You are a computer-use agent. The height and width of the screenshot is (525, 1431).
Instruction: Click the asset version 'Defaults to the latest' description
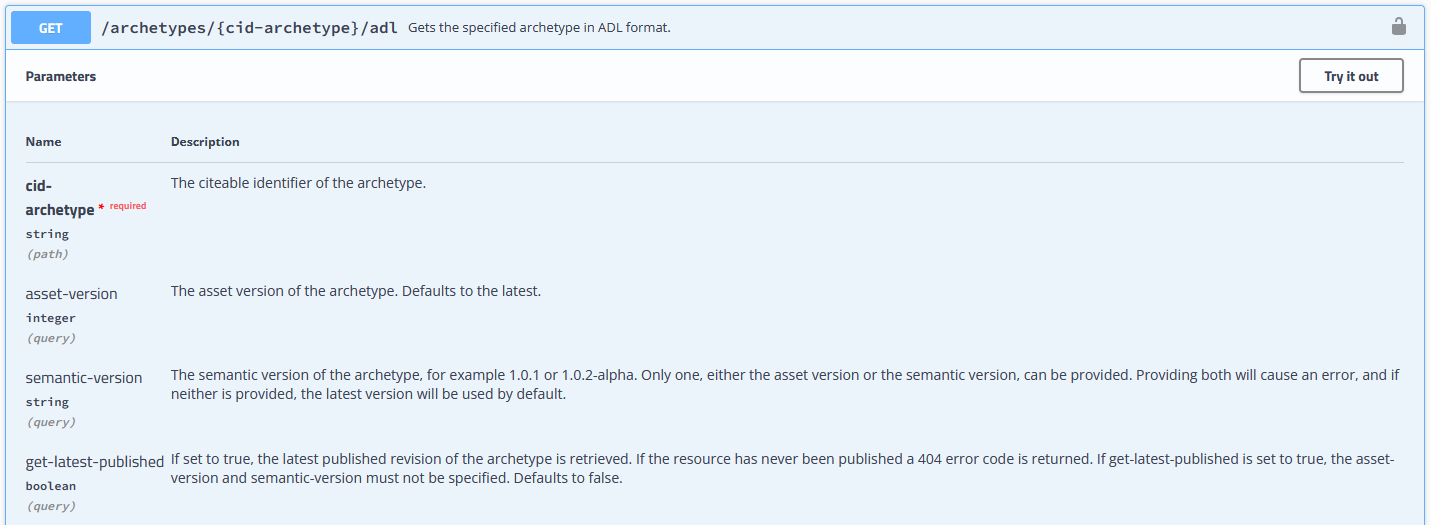[x=355, y=291]
